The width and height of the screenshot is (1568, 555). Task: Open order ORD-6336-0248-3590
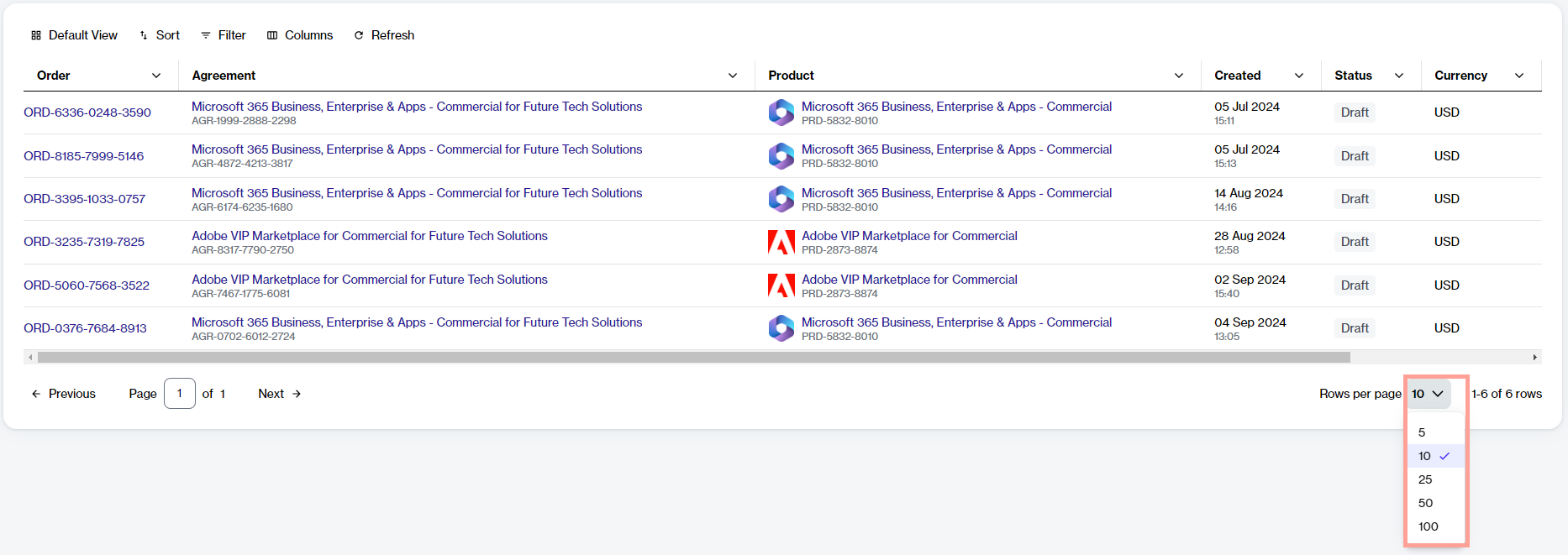[87, 113]
